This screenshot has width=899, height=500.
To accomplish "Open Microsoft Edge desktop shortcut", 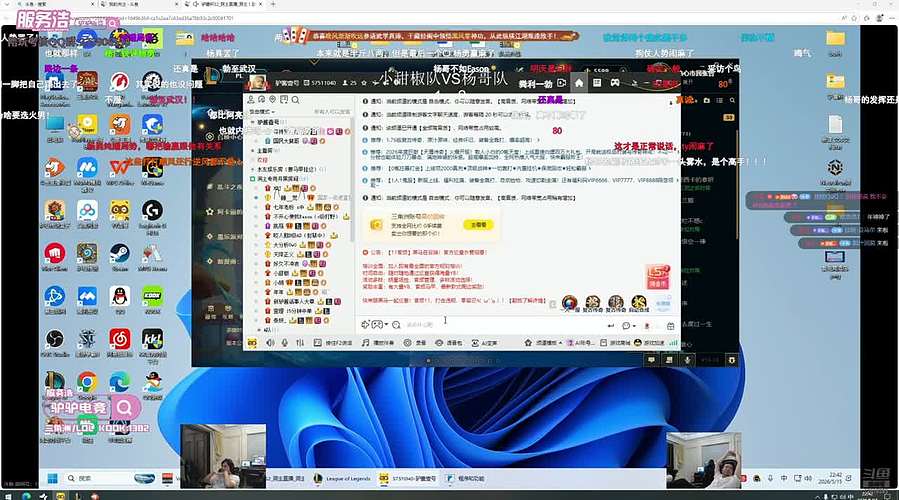I will (x=120, y=383).
